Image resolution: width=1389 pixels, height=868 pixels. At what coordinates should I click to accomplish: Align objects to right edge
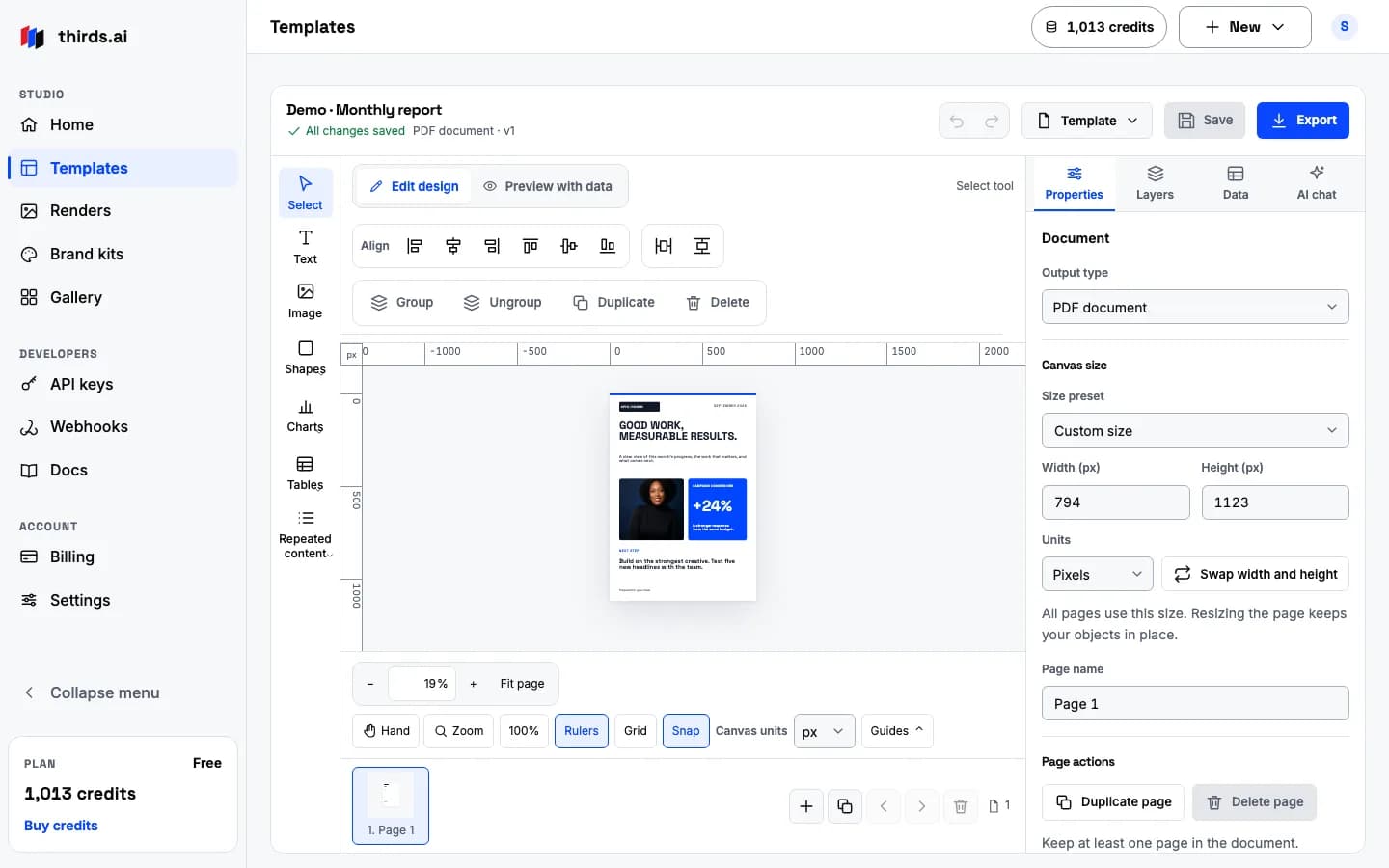492,246
